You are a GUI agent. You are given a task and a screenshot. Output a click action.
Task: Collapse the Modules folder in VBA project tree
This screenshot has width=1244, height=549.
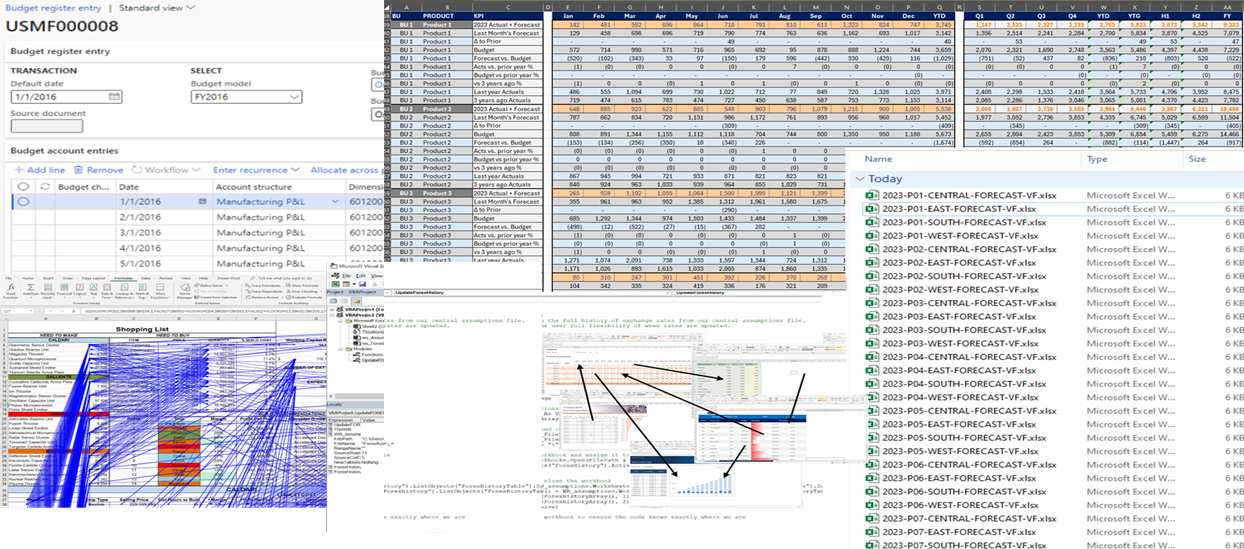coord(340,349)
